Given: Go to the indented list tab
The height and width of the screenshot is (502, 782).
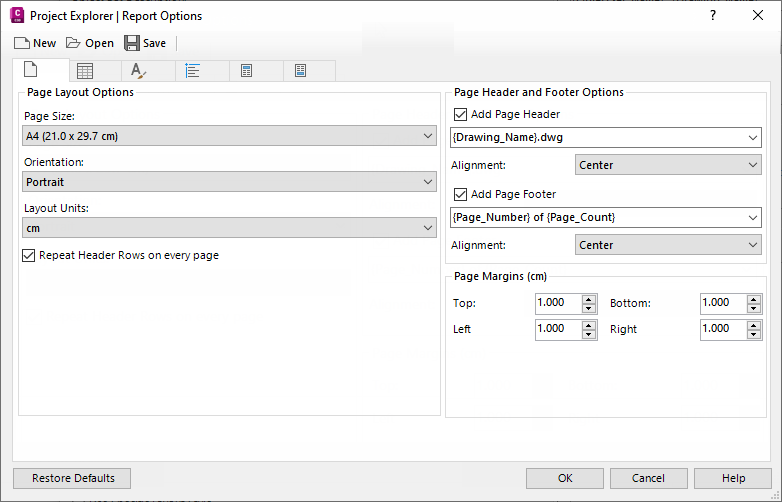Looking at the screenshot, I should (x=193, y=71).
